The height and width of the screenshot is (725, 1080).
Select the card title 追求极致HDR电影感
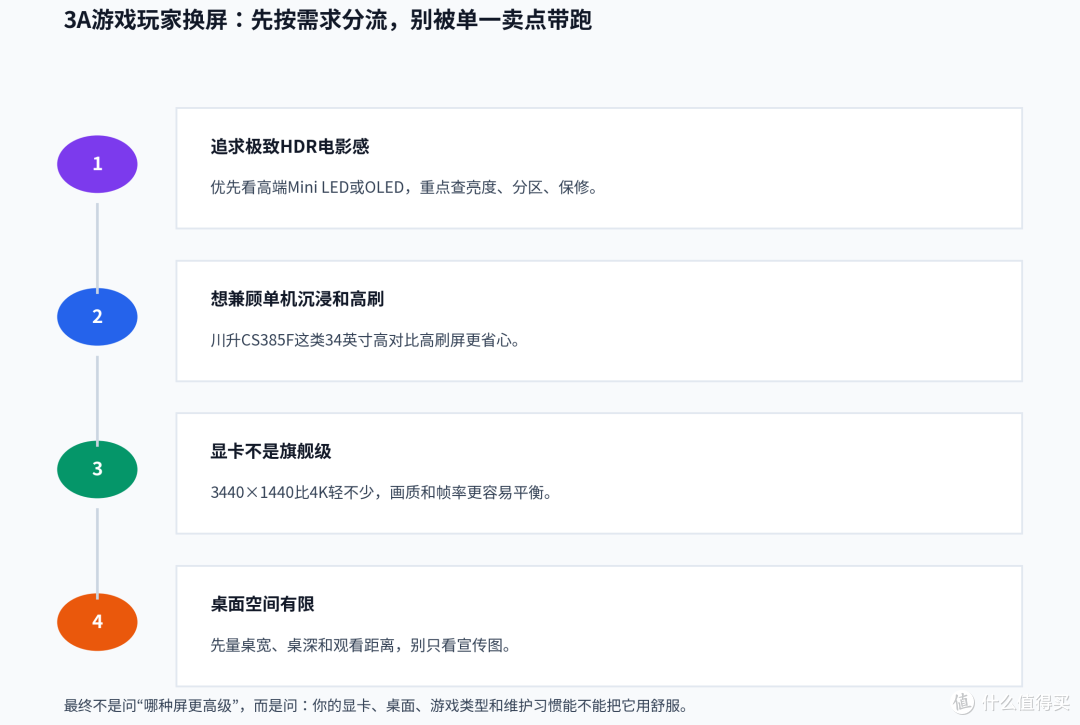click(290, 147)
